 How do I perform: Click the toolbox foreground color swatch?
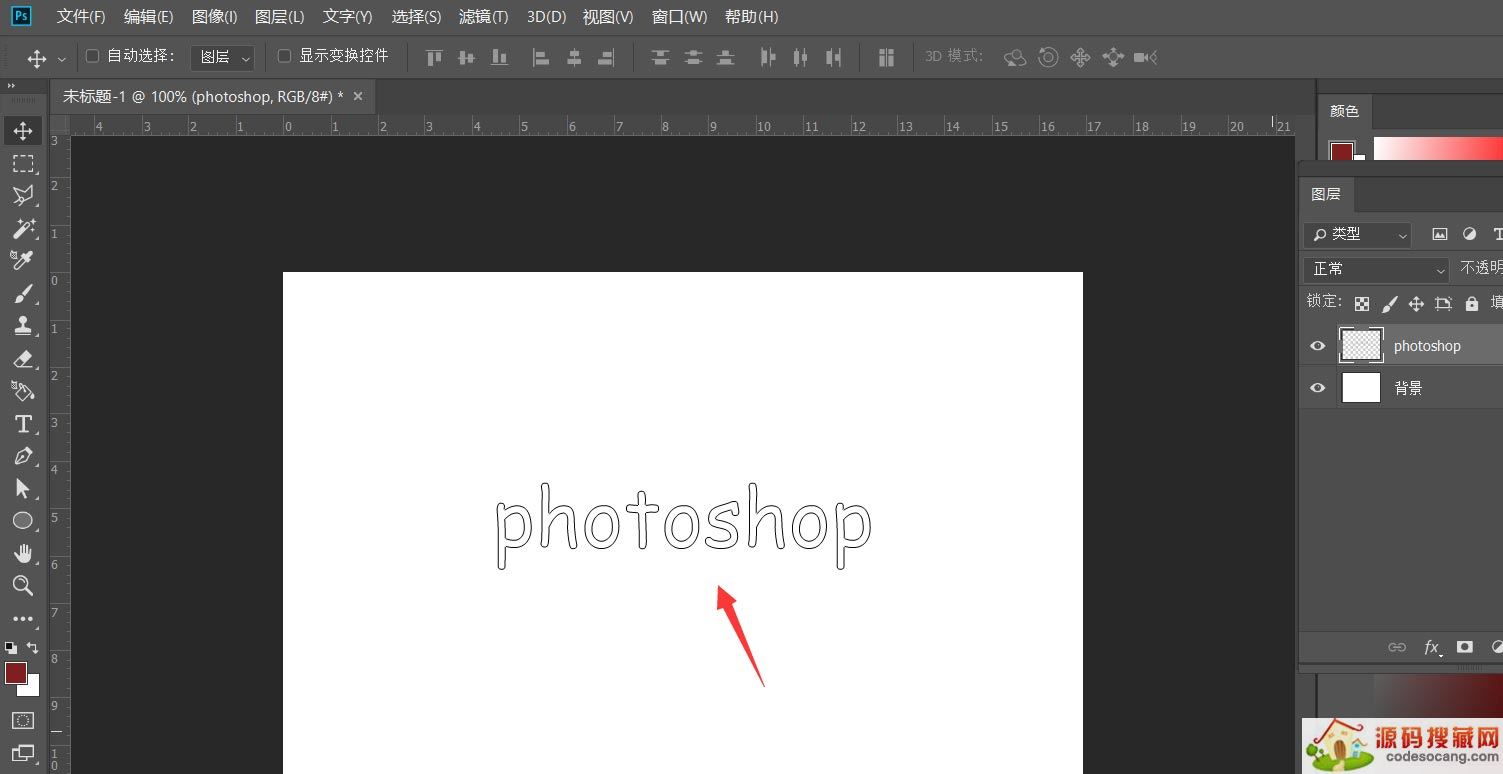pyautogui.click(x=15, y=673)
